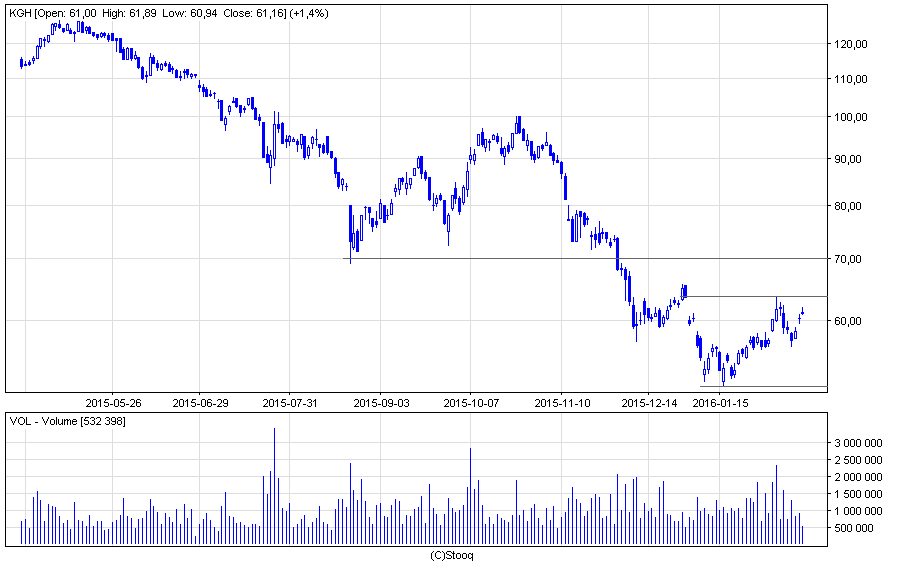Screen dimensions: 900x563
Task: Select the 2015-05-26 date label
Action: (113, 403)
